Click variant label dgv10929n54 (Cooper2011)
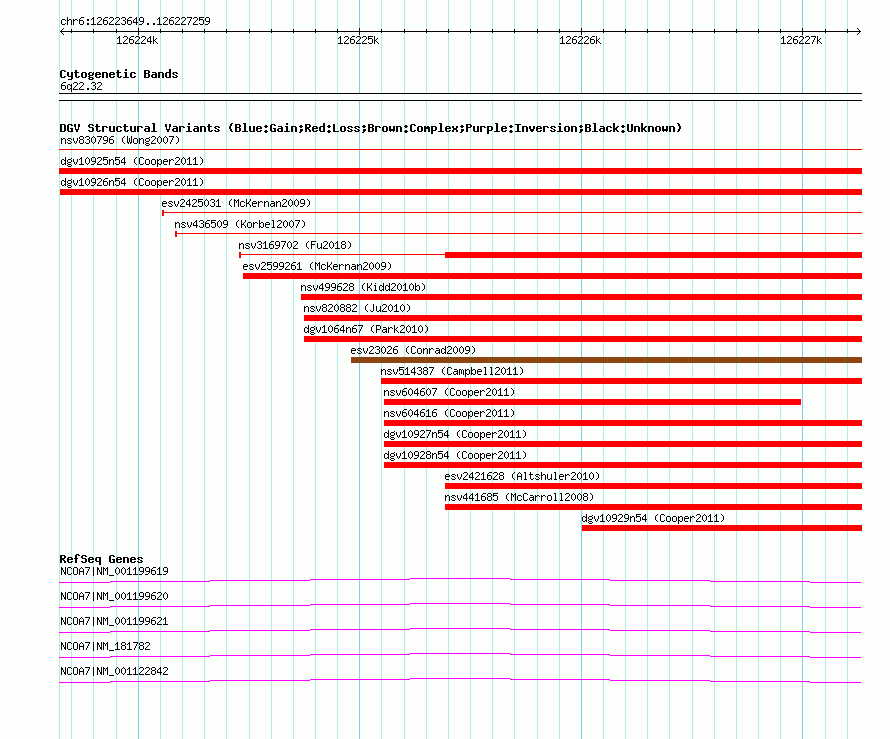The height and width of the screenshot is (739, 890). (653, 518)
